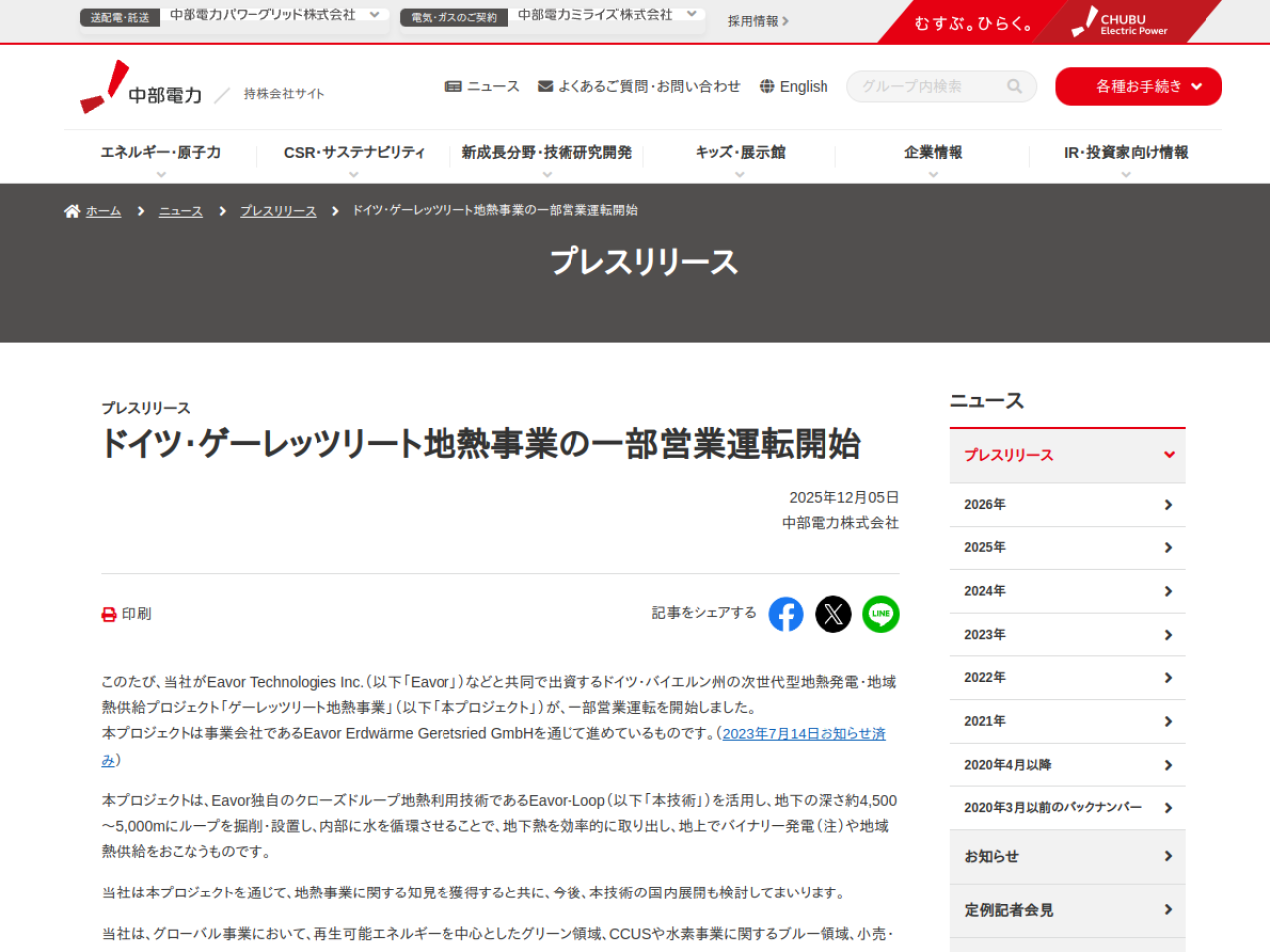The height and width of the screenshot is (952, 1270).
Task: Click ホーム breadcrumb link
Action: click(x=103, y=211)
